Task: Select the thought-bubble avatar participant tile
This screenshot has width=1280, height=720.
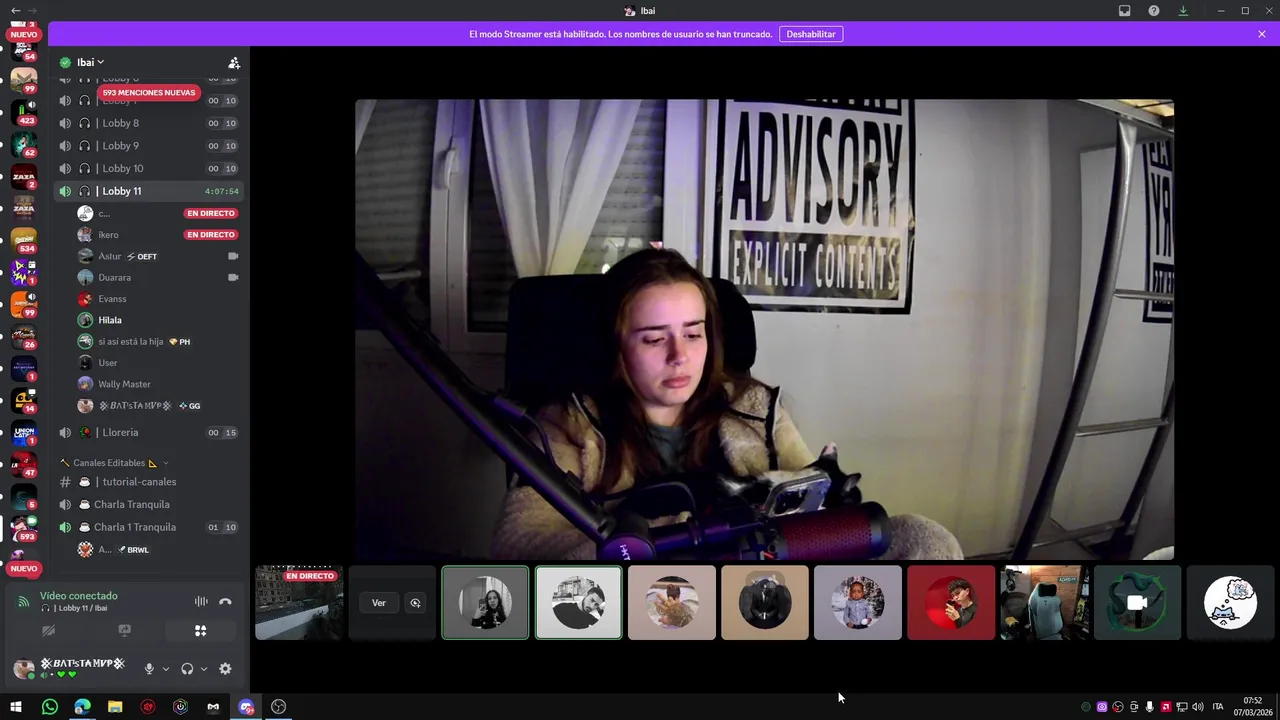Action: click(1230, 602)
